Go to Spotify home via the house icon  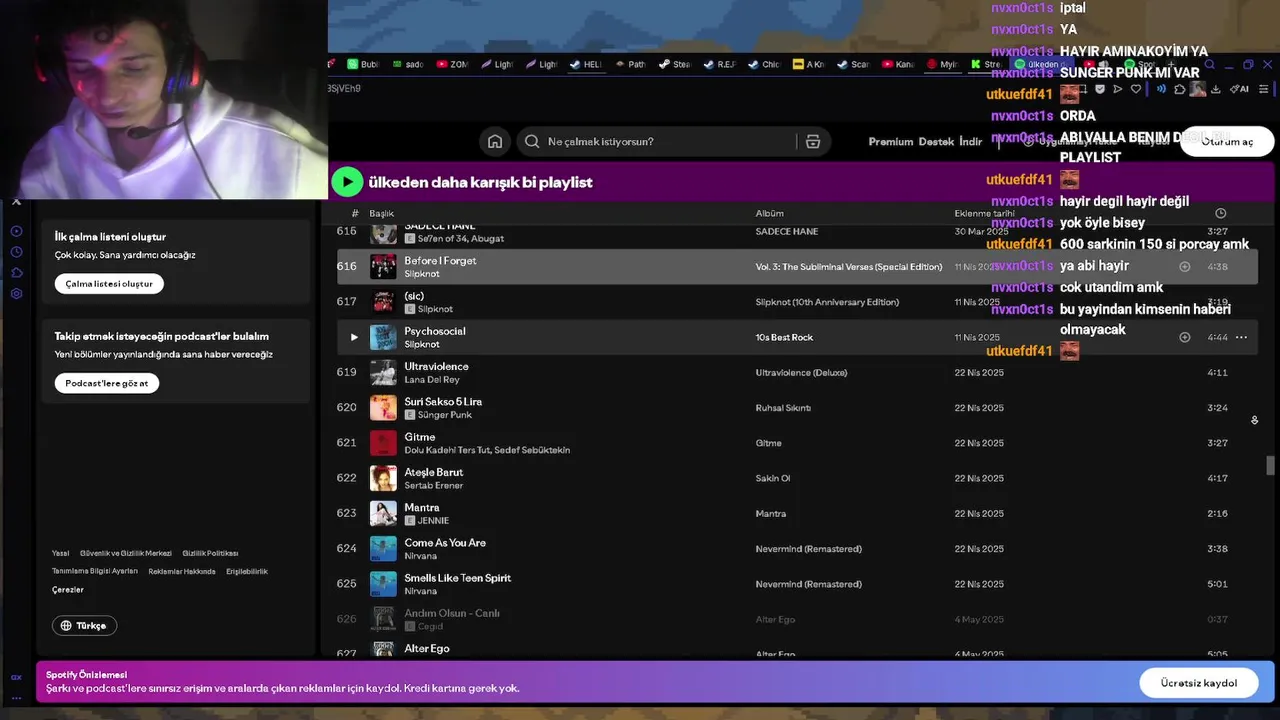point(495,141)
